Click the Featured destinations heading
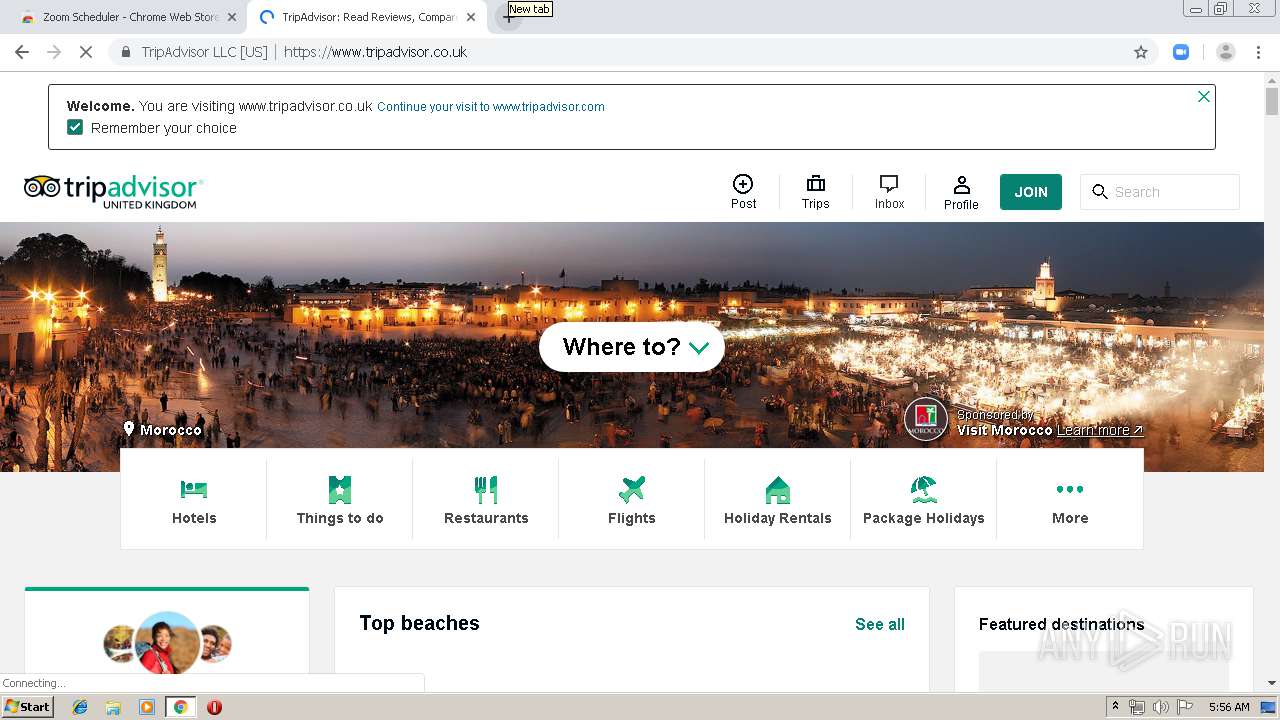This screenshot has width=1280, height=720. click(x=1061, y=624)
